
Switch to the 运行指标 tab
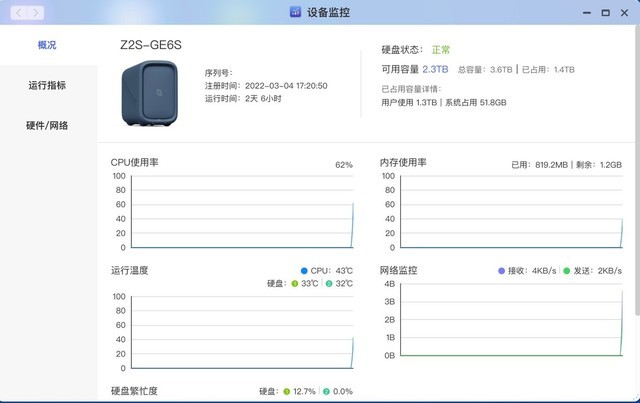click(47, 85)
